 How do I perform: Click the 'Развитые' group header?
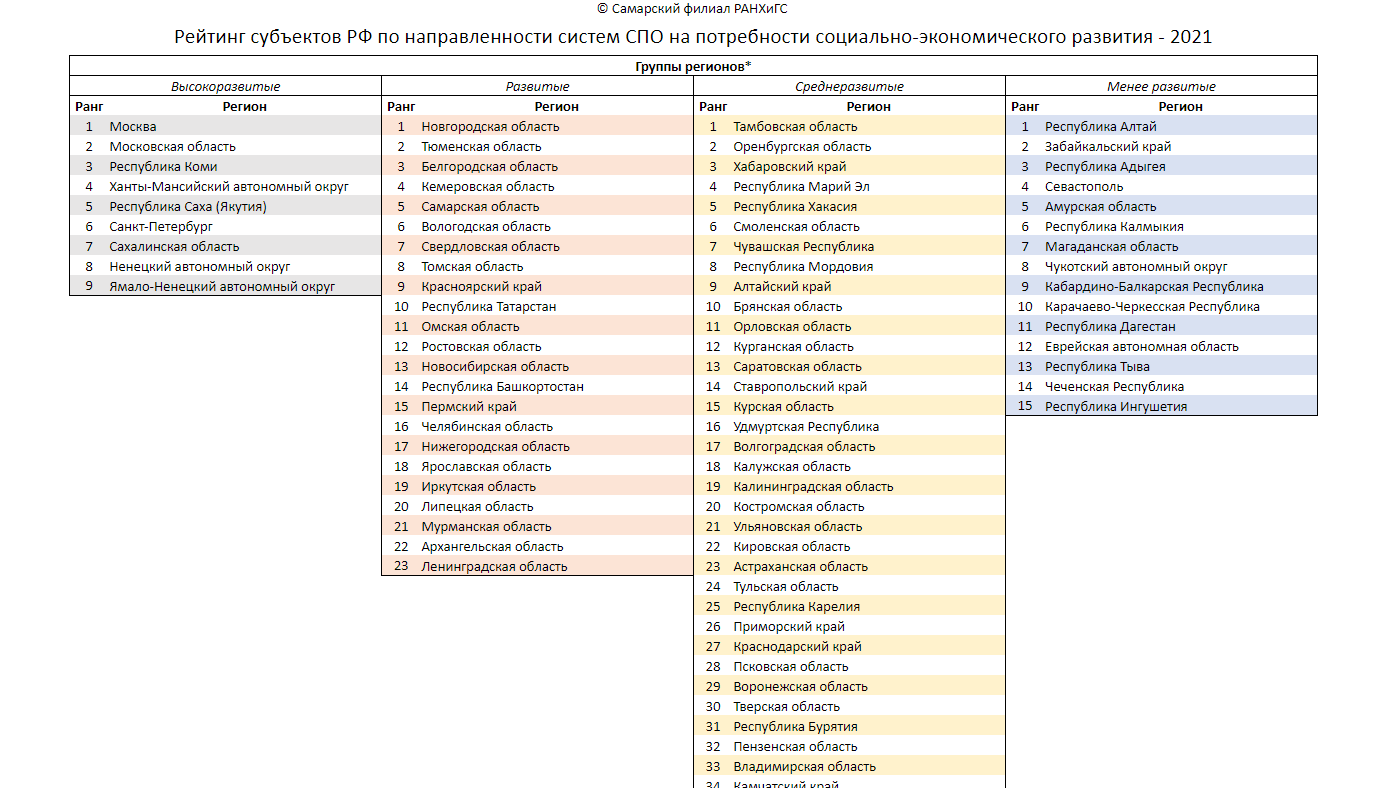coord(537,87)
